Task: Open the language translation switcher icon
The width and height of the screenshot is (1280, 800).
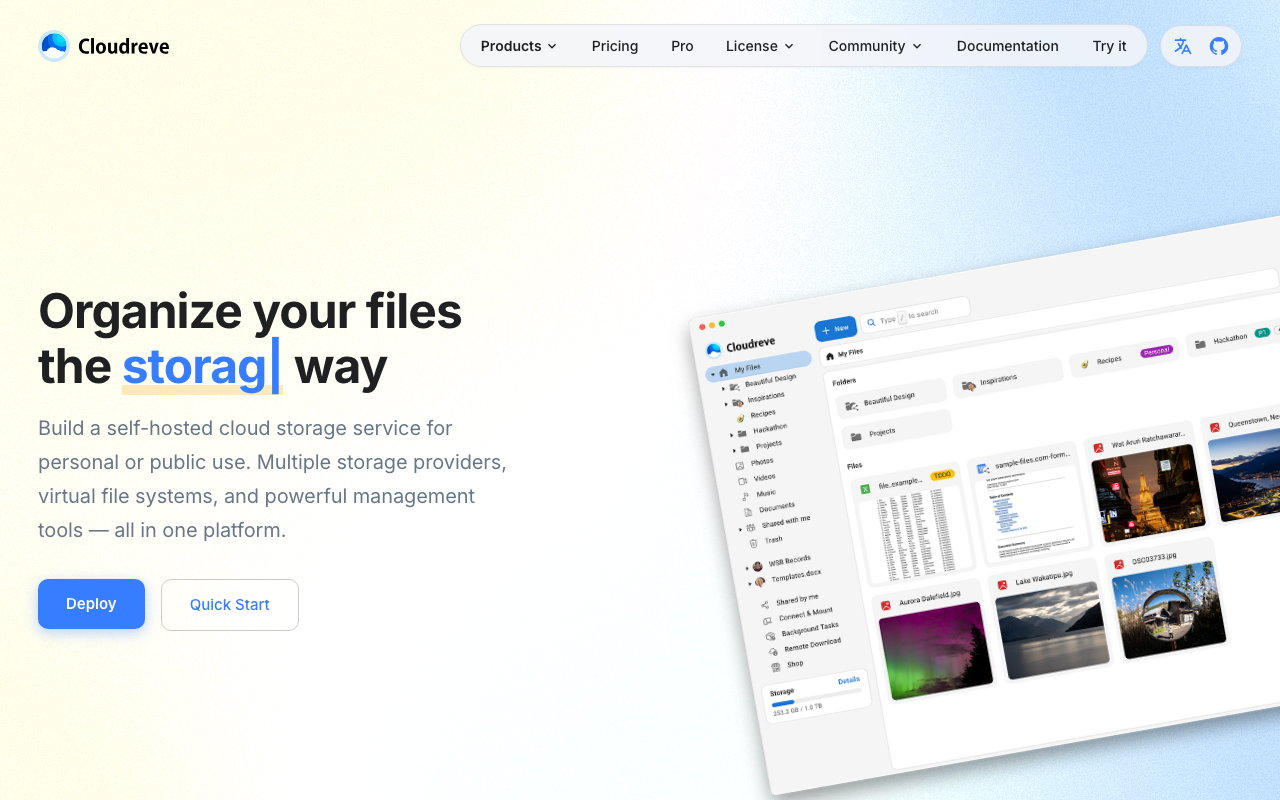Action: (1183, 46)
